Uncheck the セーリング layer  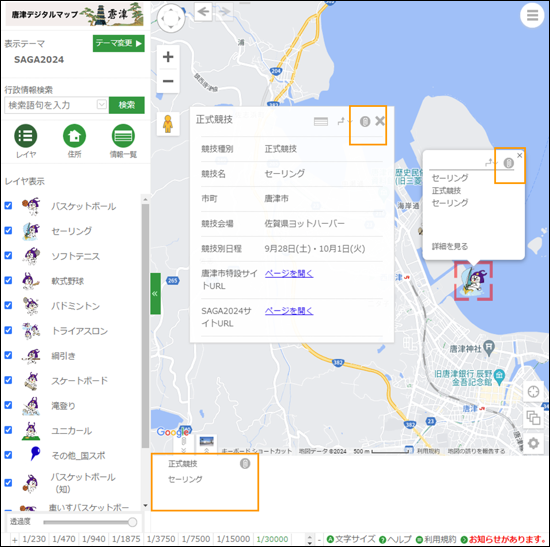[8, 231]
